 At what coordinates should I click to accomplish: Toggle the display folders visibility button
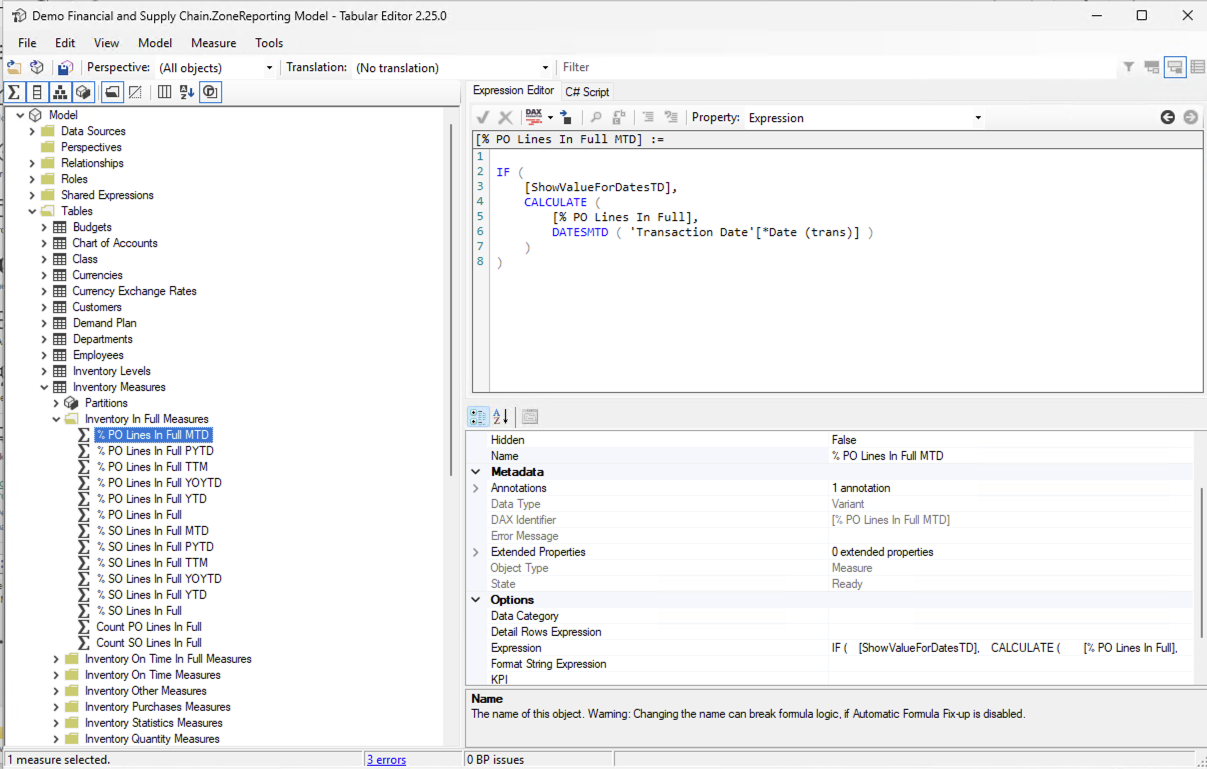[x=113, y=91]
